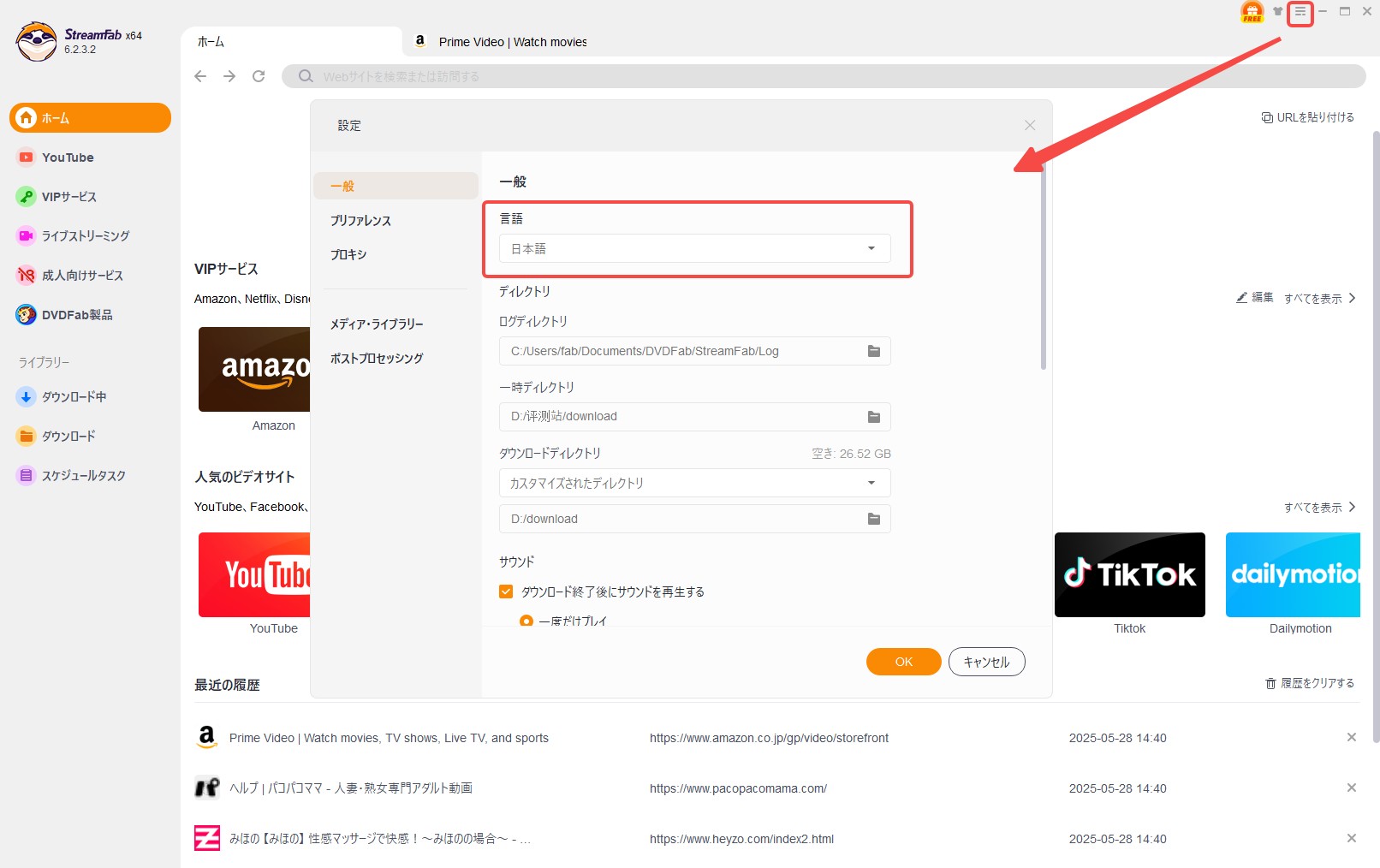This screenshot has width=1380, height=868.
Task: Open VIPサービス in the sidebar
Action: 90,197
